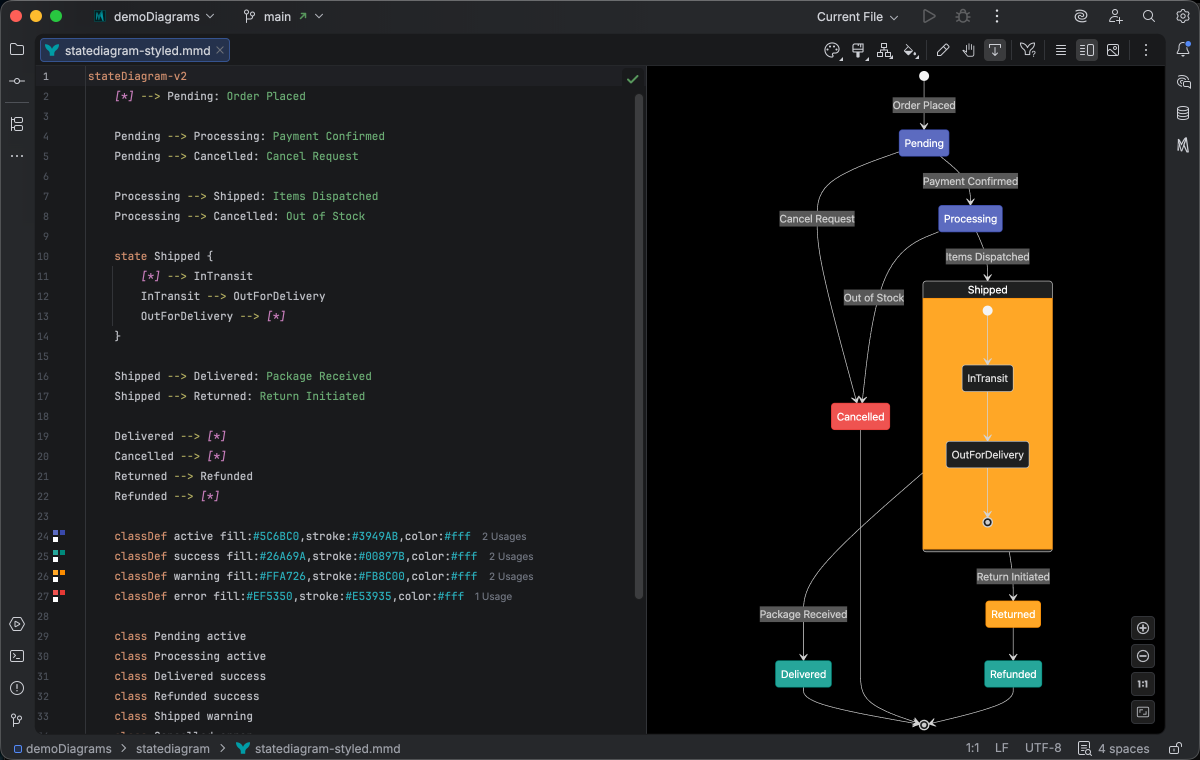
Task: Open the Problems tool window
Action: (17, 688)
